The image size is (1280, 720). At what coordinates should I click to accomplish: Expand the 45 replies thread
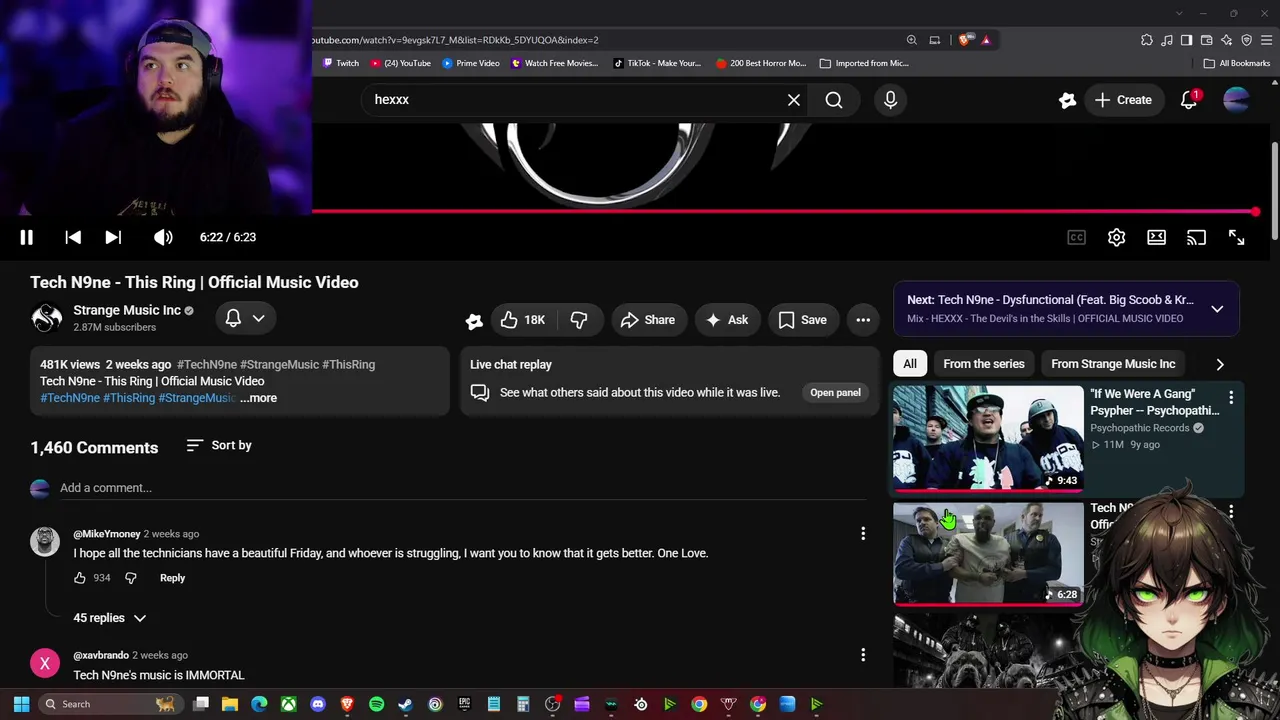[x=110, y=618]
